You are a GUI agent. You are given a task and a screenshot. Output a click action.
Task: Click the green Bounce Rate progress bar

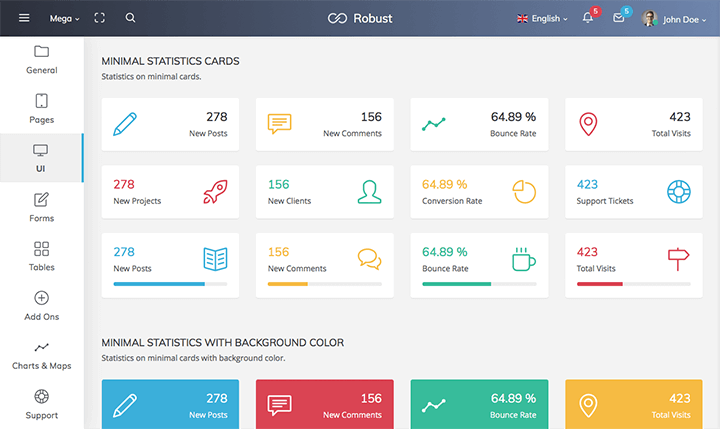coord(479,284)
